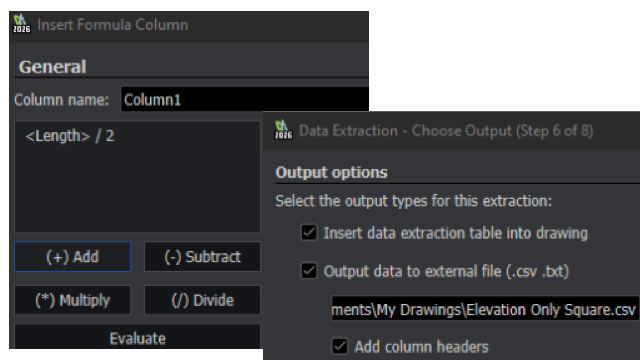Toggle Insert data extraction table into drawing

tap(309, 233)
